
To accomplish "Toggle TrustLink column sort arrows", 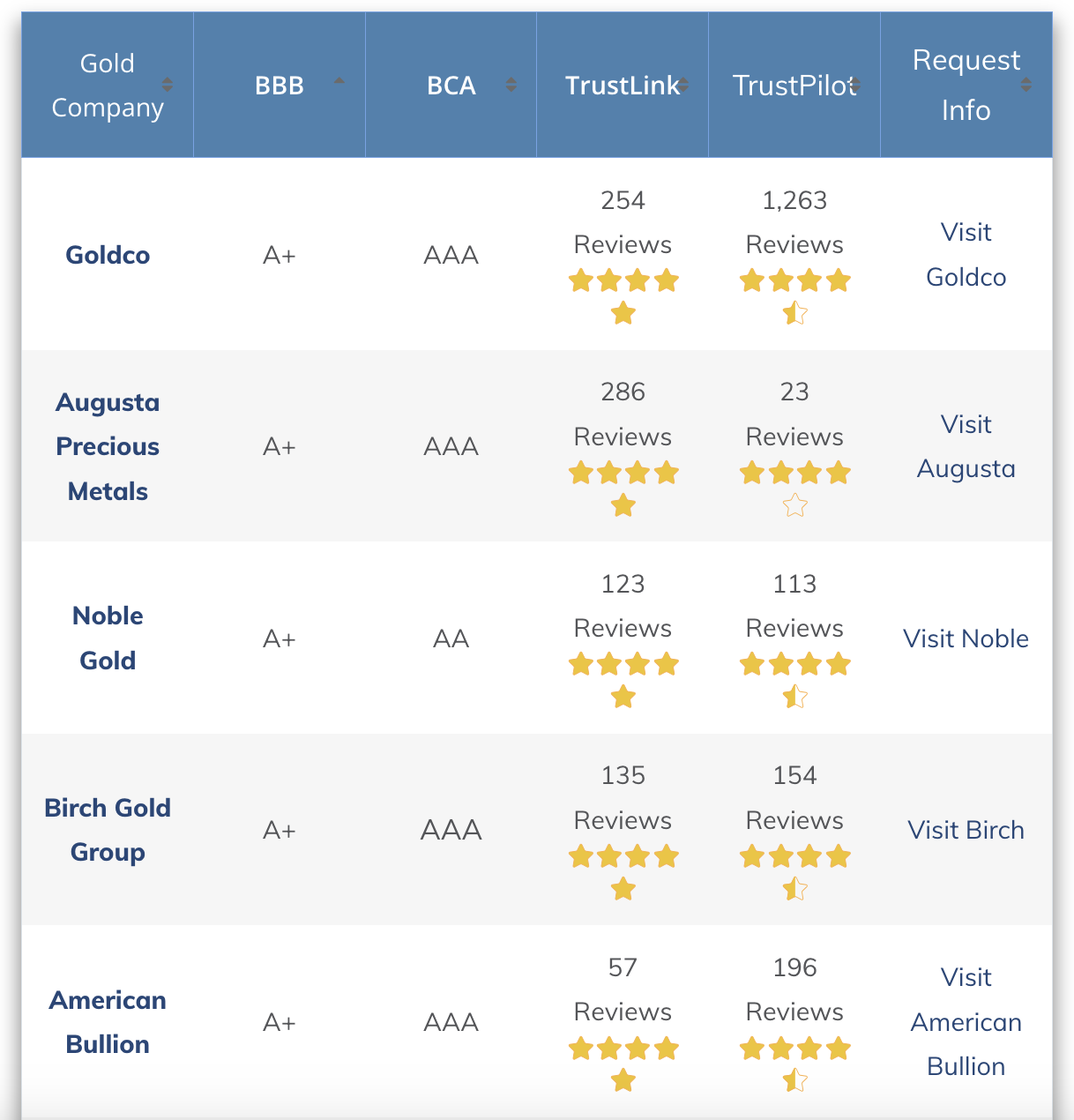I will (x=682, y=85).
